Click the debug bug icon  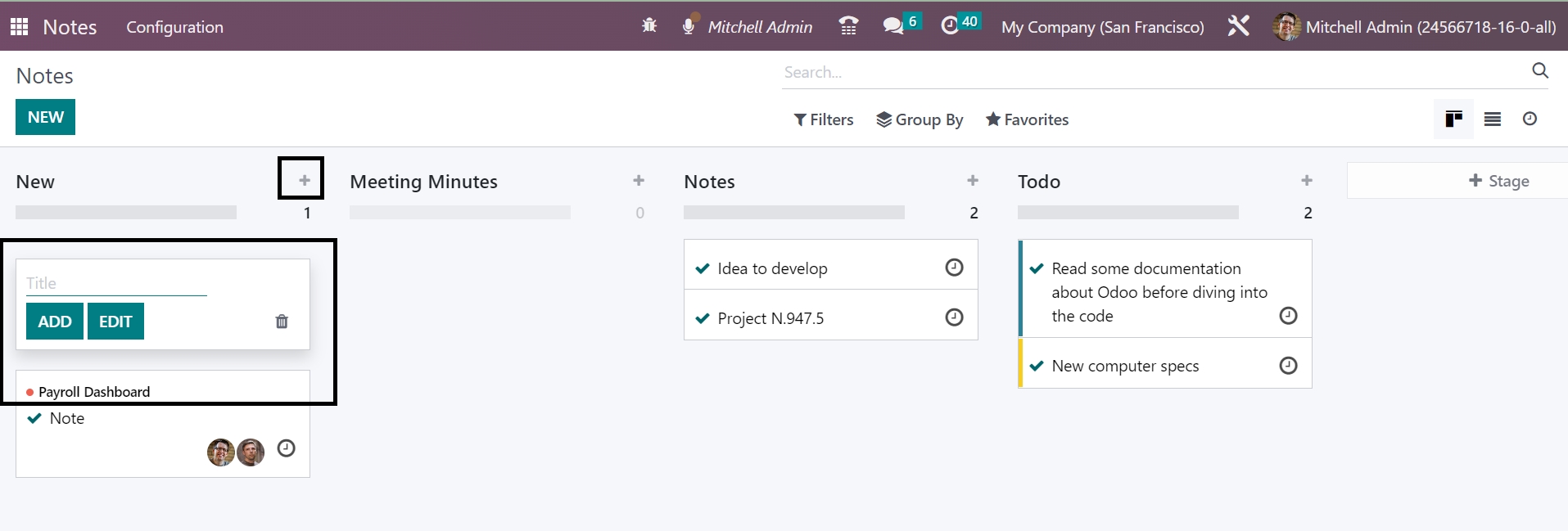tap(649, 26)
